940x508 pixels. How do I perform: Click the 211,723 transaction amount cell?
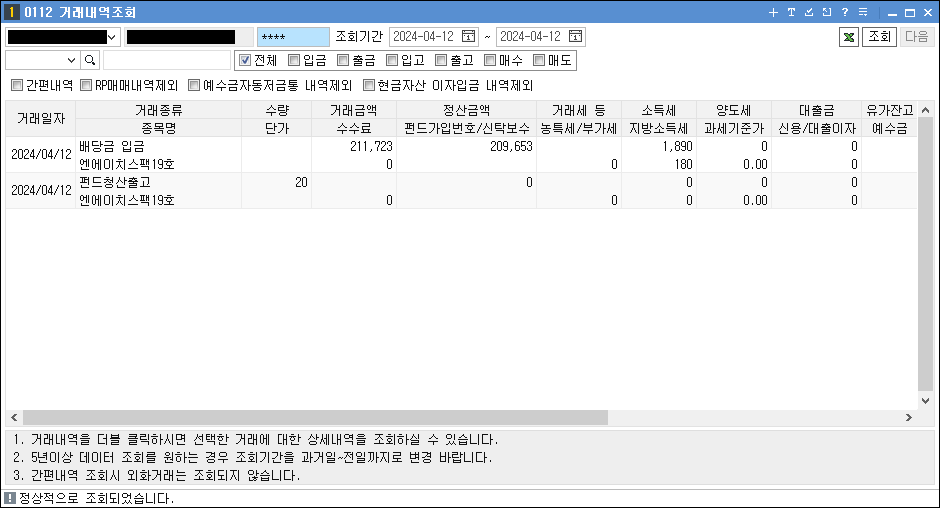[354, 146]
